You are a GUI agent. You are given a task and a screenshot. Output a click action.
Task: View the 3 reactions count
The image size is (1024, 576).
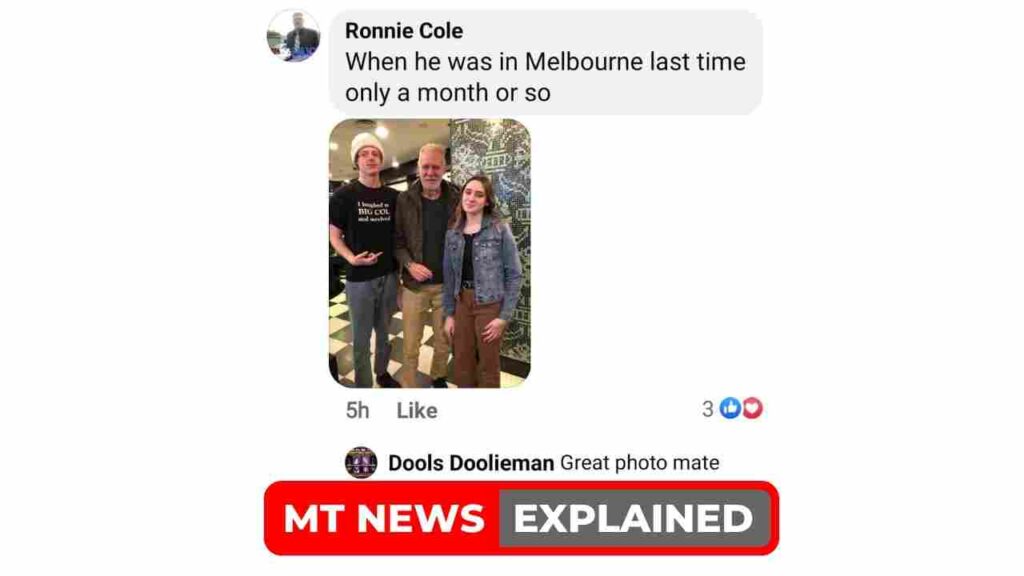[707, 409]
